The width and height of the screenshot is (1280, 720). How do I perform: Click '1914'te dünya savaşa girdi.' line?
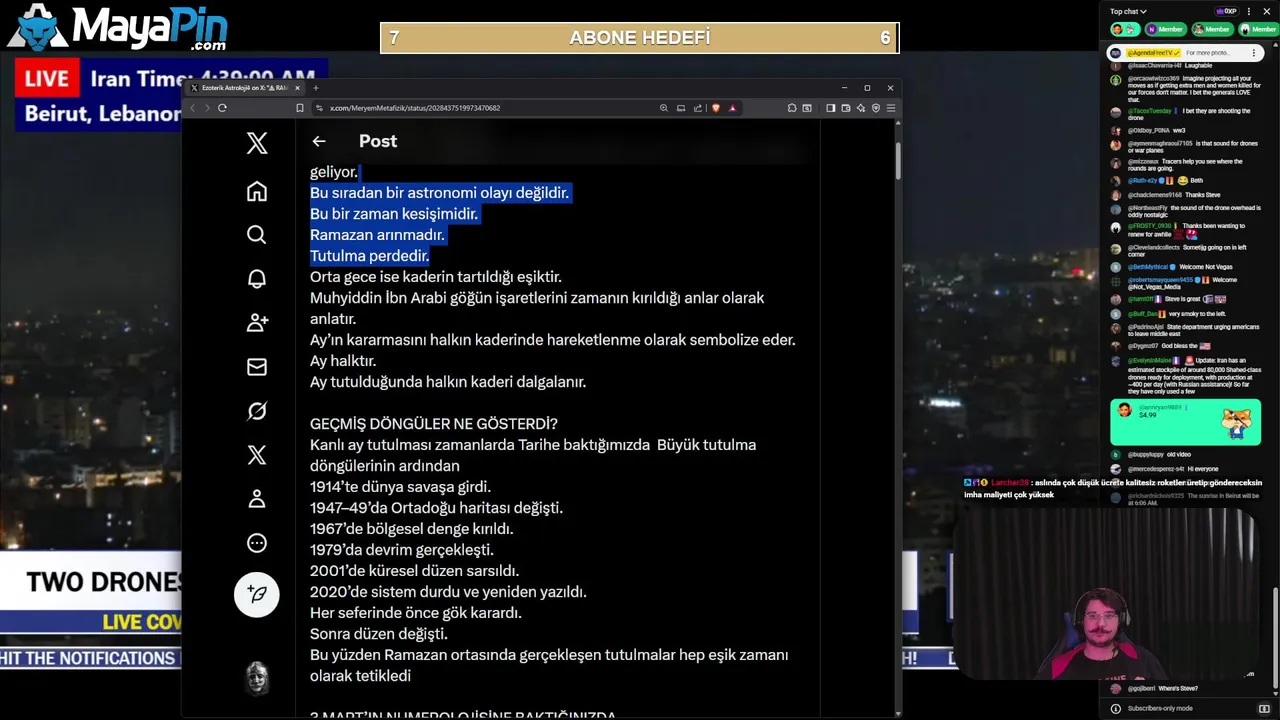pos(400,487)
